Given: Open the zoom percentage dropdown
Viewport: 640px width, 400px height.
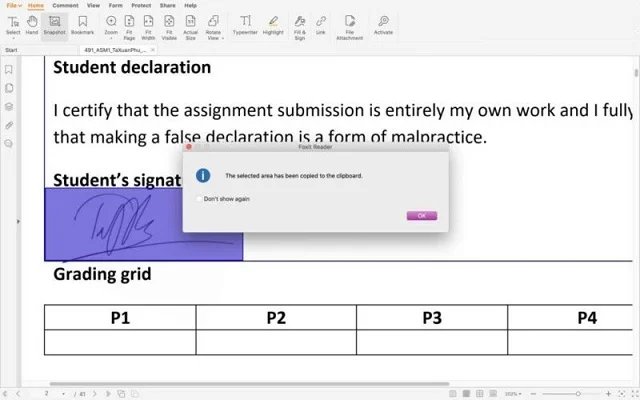Looking at the screenshot, I should coord(520,394).
